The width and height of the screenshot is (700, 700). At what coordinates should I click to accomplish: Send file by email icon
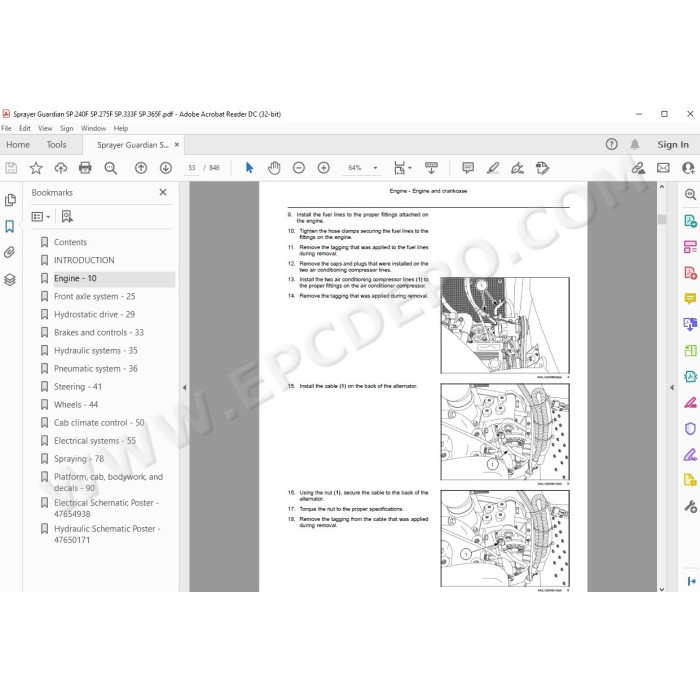pos(663,168)
